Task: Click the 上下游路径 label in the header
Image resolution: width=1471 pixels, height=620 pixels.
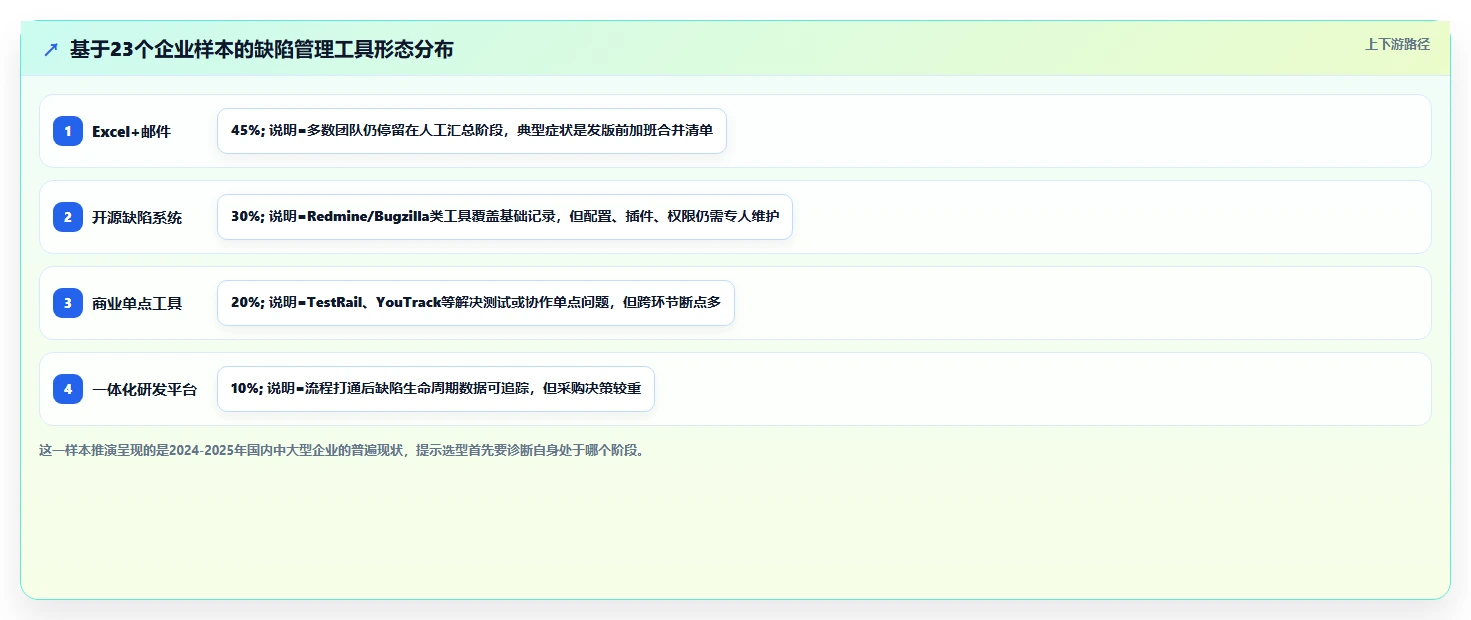Action: (x=1397, y=44)
